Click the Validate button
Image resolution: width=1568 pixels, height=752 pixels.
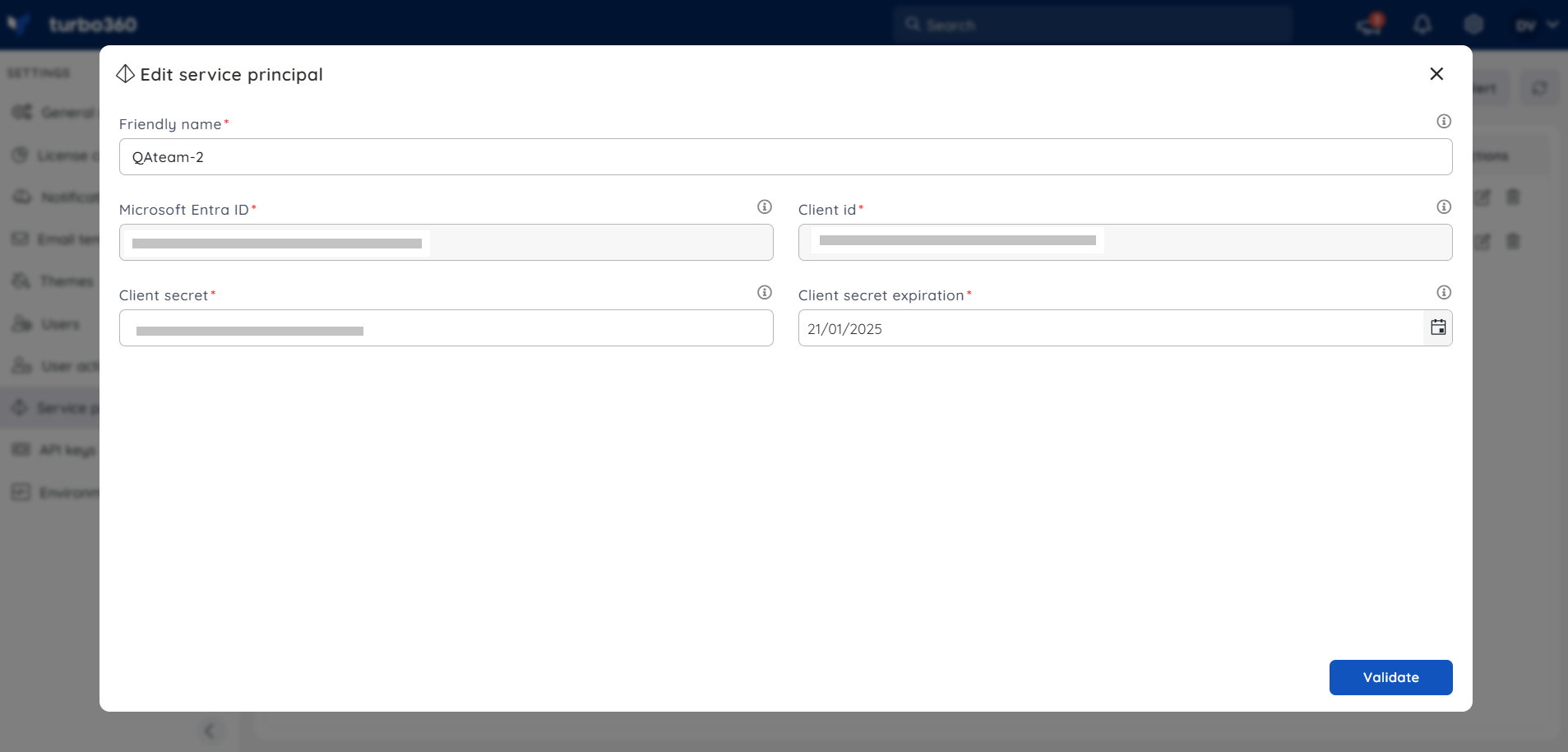(1390, 677)
